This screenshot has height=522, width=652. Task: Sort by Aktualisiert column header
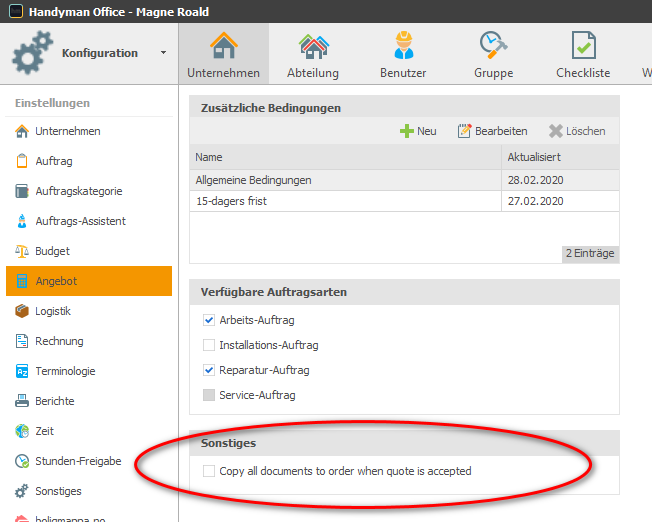(x=559, y=158)
